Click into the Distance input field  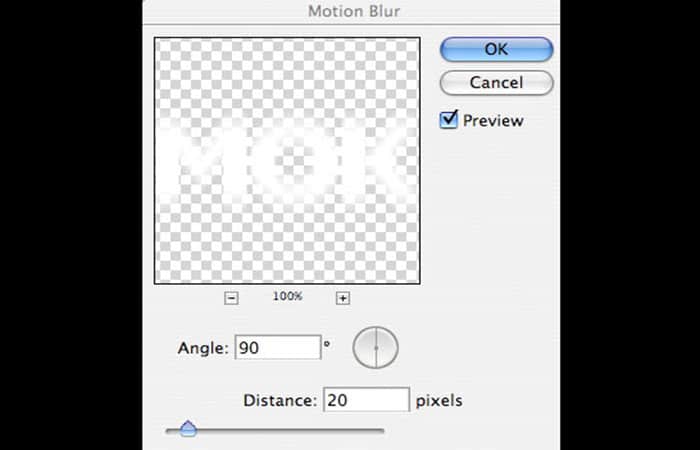366,400
